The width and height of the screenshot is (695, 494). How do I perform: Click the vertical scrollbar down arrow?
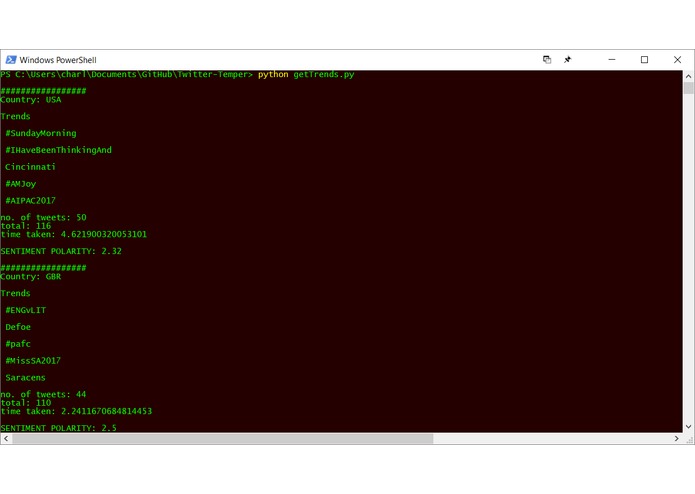tap(688, 427)
